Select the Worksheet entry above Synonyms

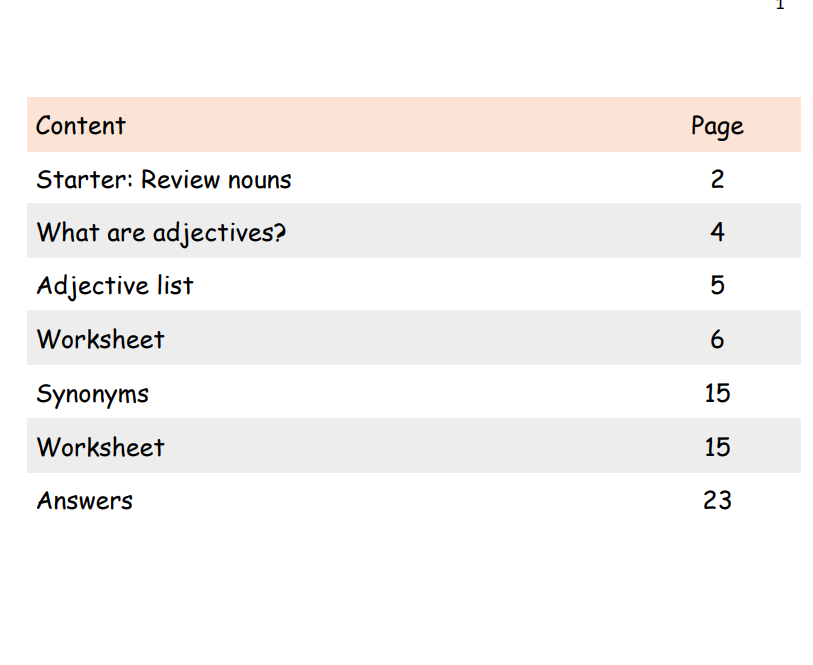click(101, 340)
